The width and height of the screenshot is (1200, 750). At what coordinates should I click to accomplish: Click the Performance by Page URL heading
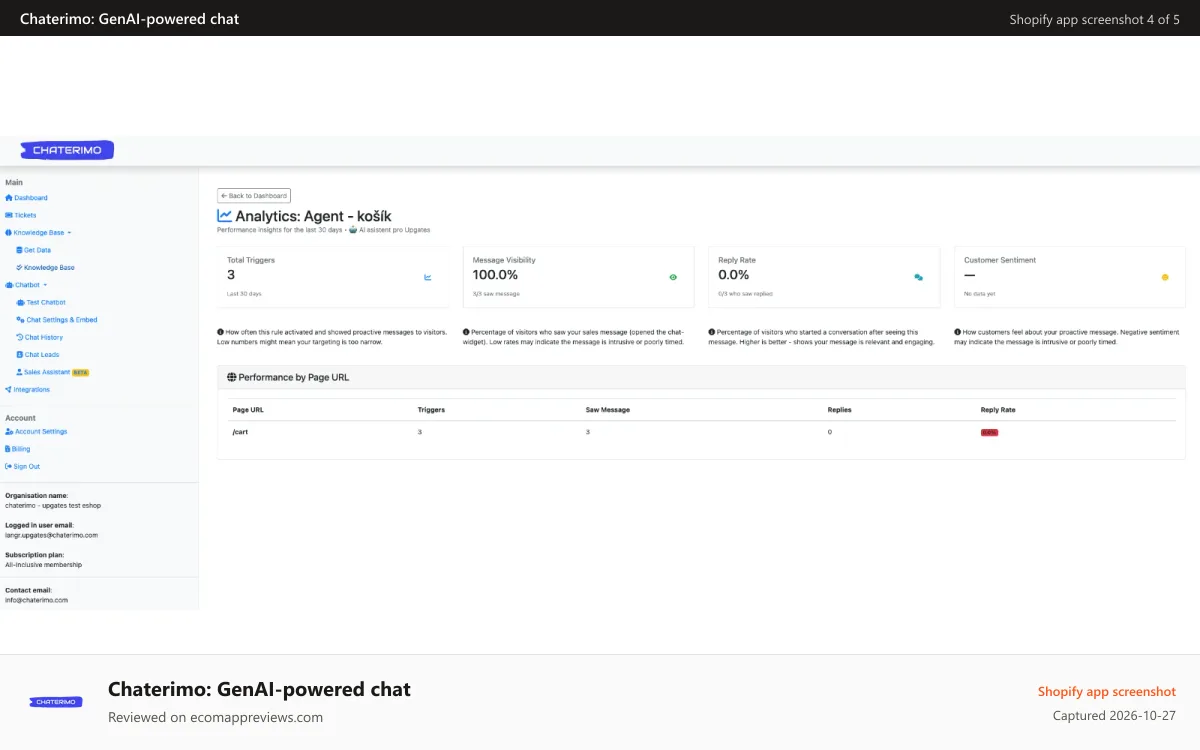[294, 378]
